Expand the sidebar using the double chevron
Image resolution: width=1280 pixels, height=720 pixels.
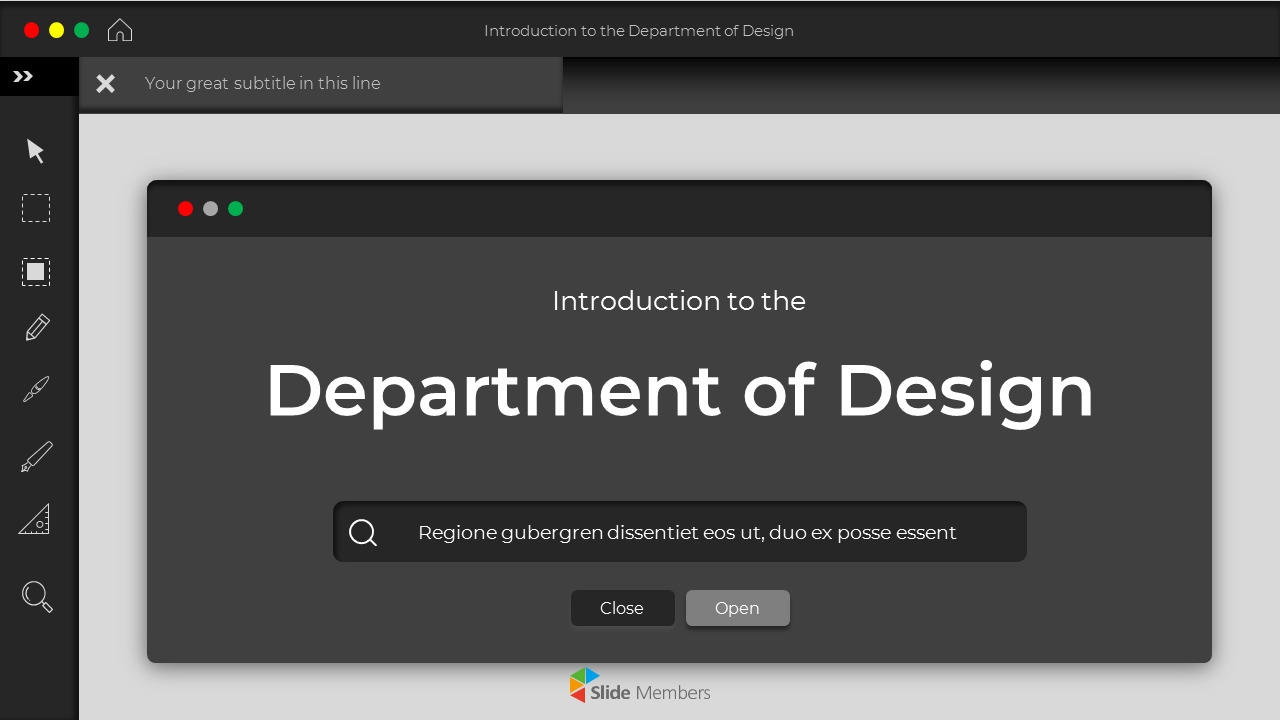(x=21, y=74)
